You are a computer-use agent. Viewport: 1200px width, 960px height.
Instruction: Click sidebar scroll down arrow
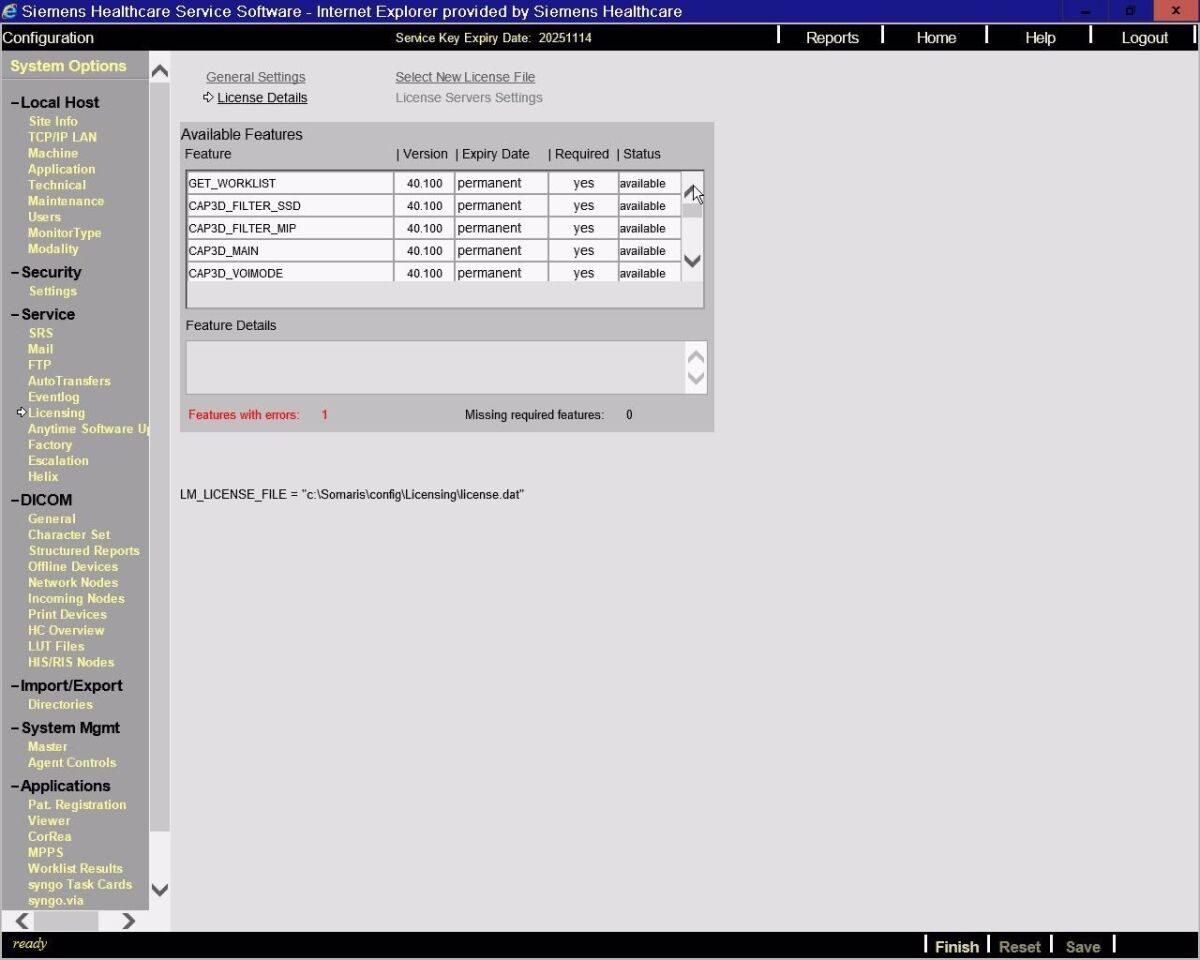(x=159, y=888)
